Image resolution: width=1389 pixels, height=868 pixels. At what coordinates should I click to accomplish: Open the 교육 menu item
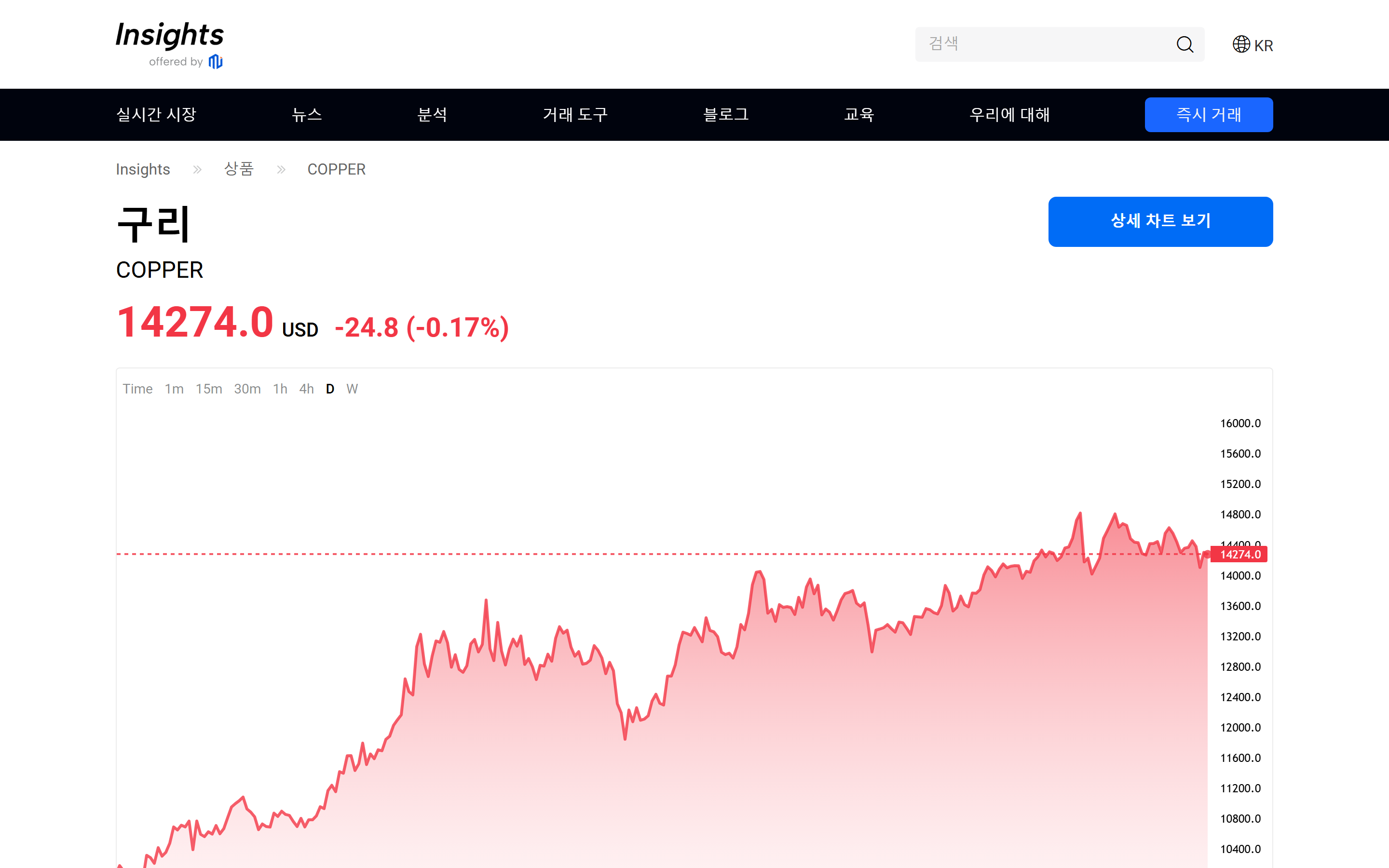click(858, 115)
